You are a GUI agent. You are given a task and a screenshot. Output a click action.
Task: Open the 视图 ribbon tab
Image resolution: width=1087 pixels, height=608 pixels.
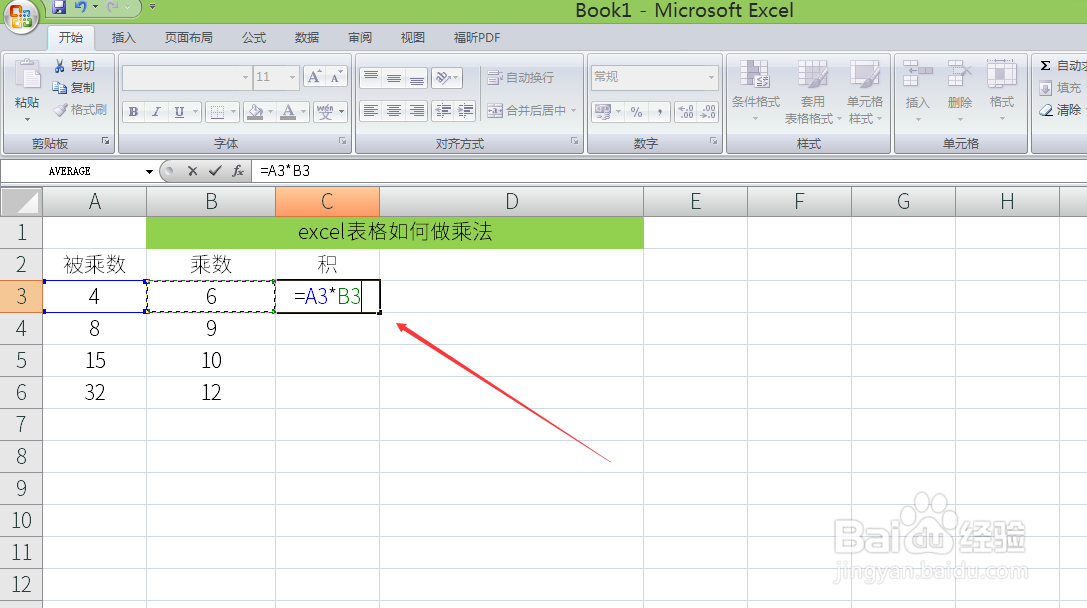pyautogui.click(x=412, y=37)
